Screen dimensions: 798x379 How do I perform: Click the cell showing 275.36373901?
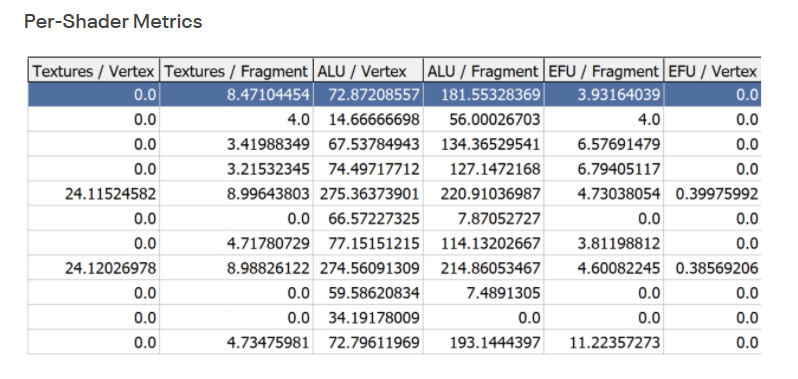coord(368,194)
